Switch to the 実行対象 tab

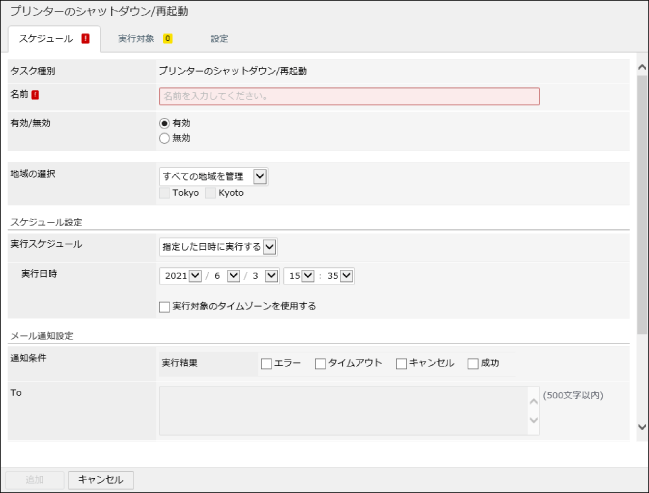click(x=135, y=39)
